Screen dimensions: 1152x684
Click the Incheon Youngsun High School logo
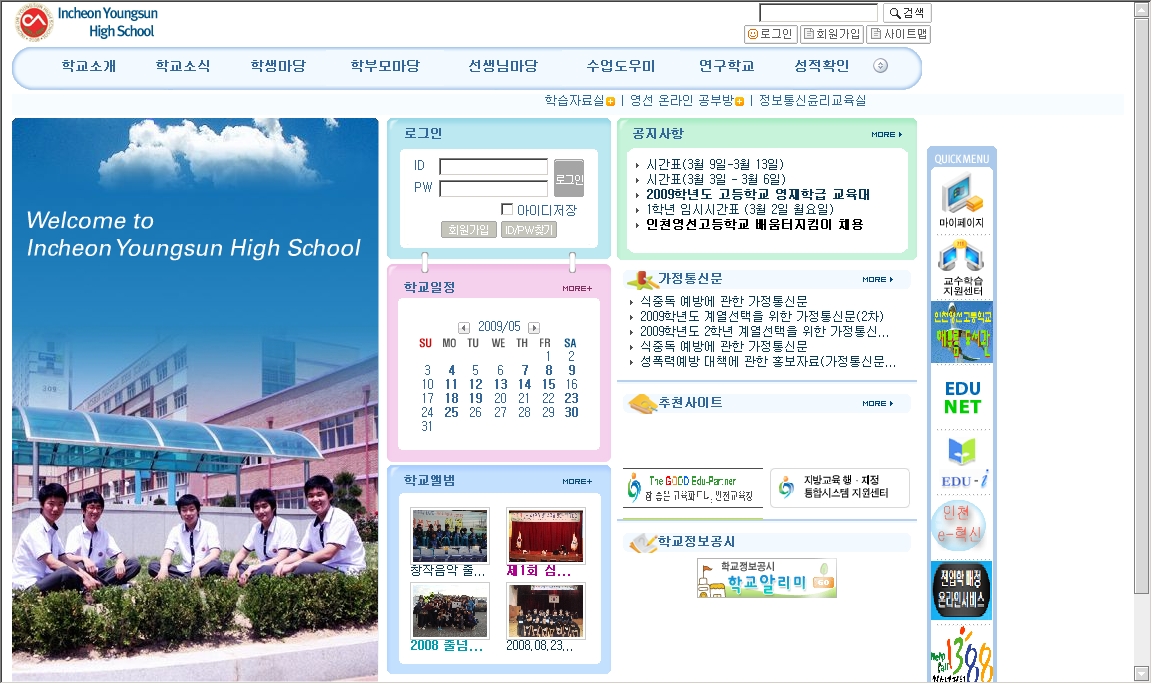(86, 22)
